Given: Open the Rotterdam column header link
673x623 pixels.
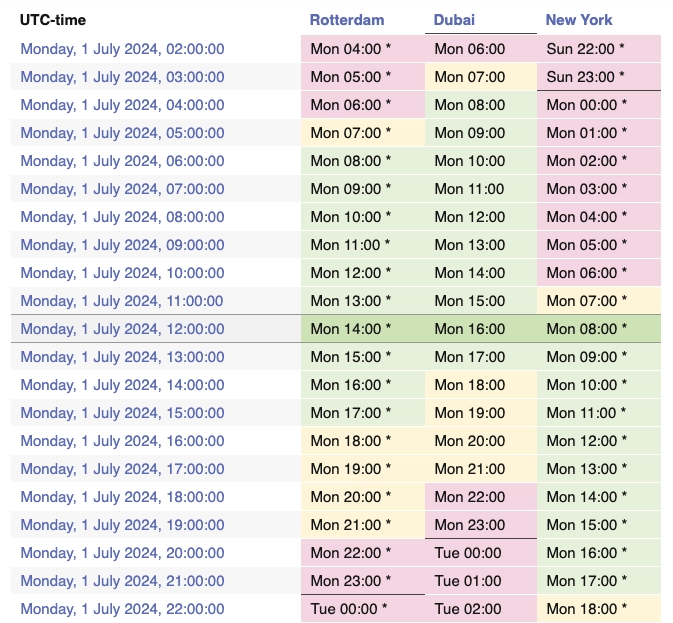Looking at the screenshot, I should coord(347,20).
